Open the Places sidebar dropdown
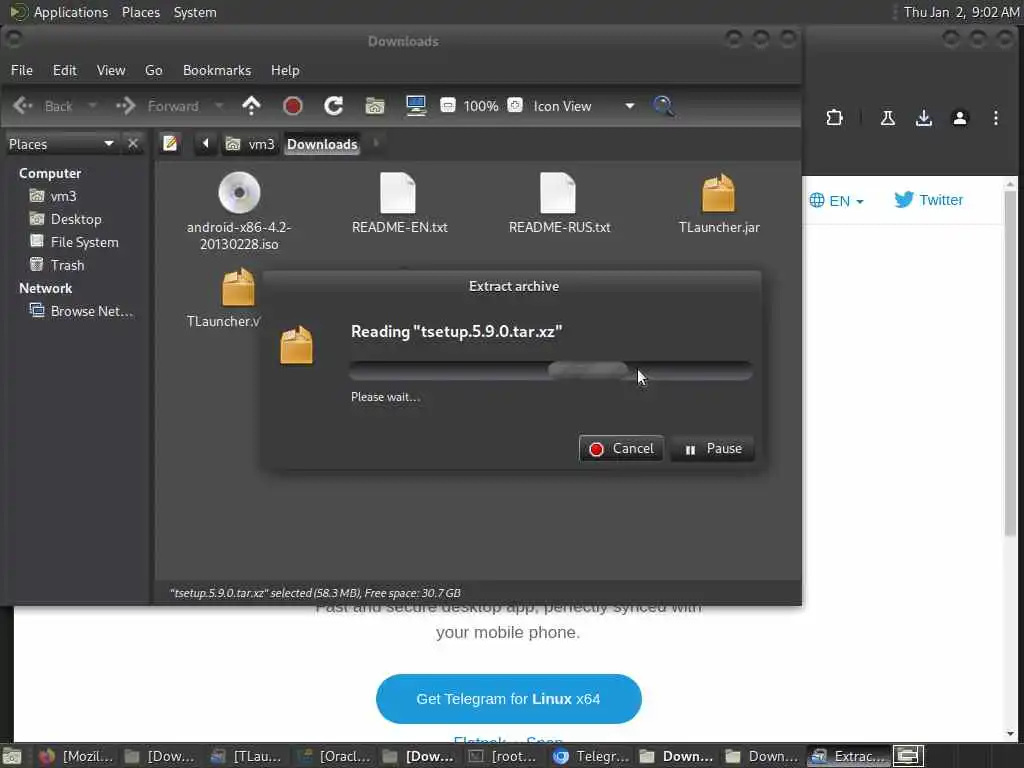The image size is (1024, 768). click(x=61, y=144)
